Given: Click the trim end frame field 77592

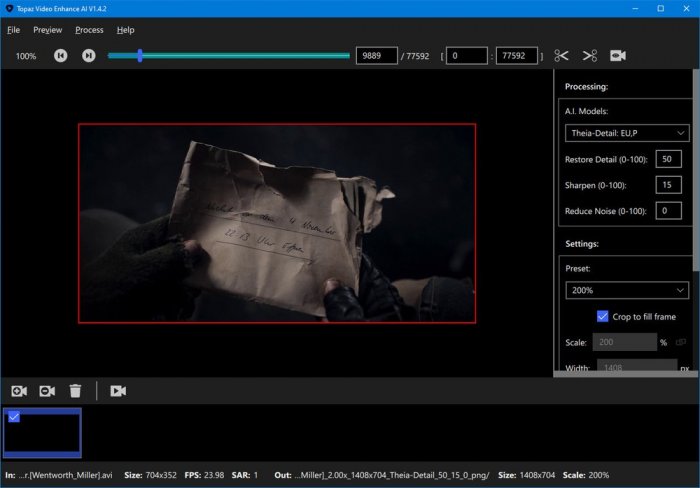Looking at the screenshot, I should tap(517, 56).
